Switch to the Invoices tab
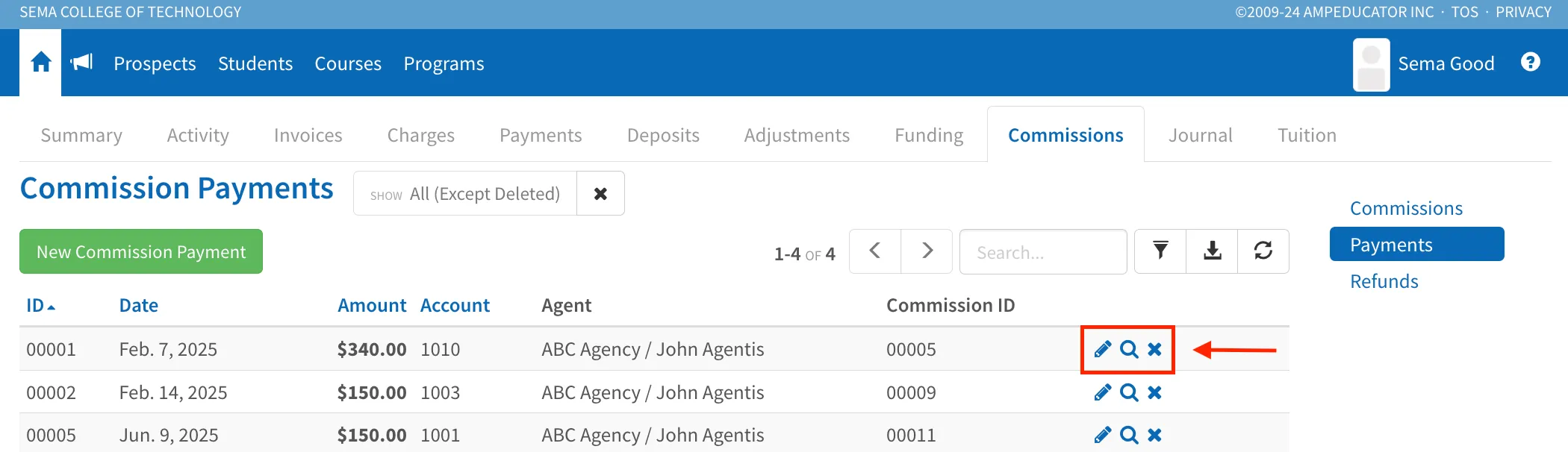 click(x=308, y=135)
